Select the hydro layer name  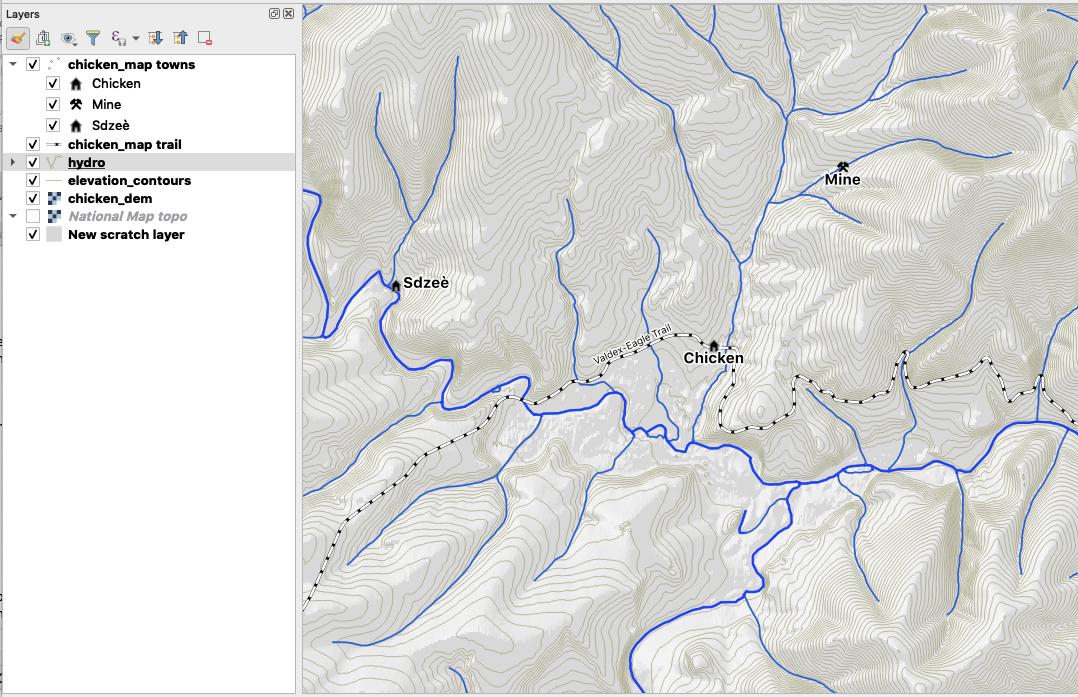click(x=87, y=162)
